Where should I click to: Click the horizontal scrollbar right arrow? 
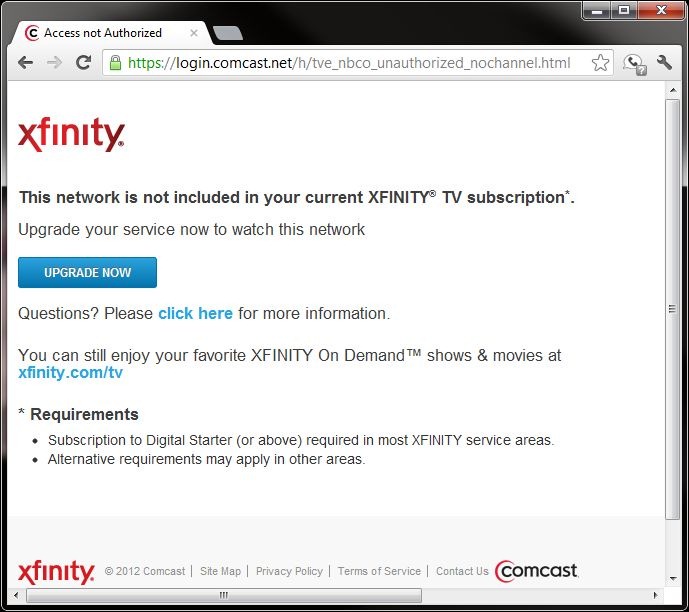656,596
